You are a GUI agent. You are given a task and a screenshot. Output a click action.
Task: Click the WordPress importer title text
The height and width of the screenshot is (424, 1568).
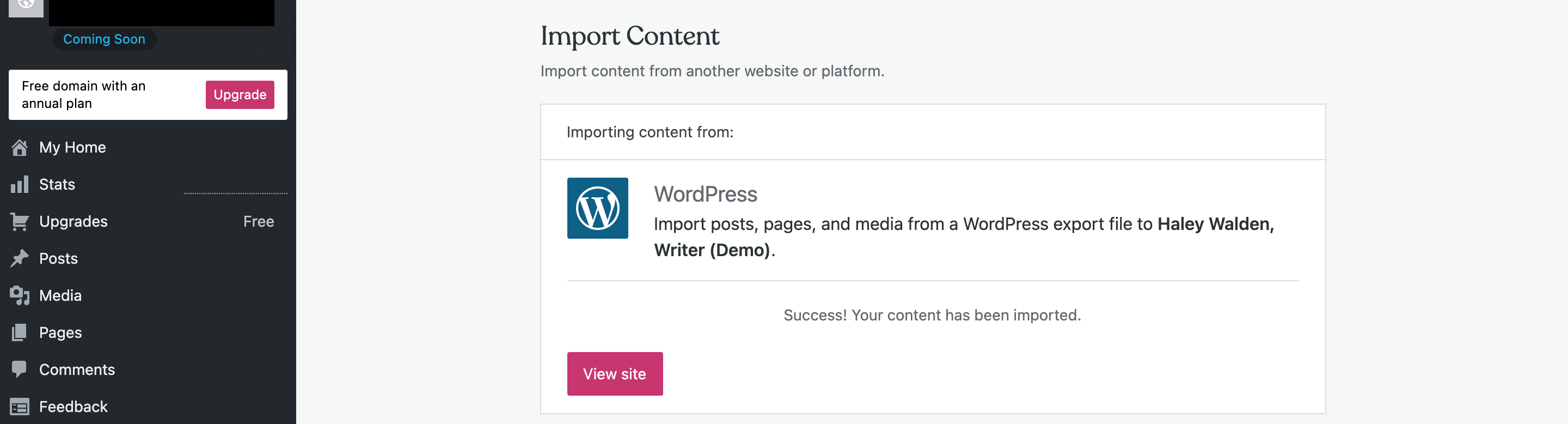[x=705, y=195]
